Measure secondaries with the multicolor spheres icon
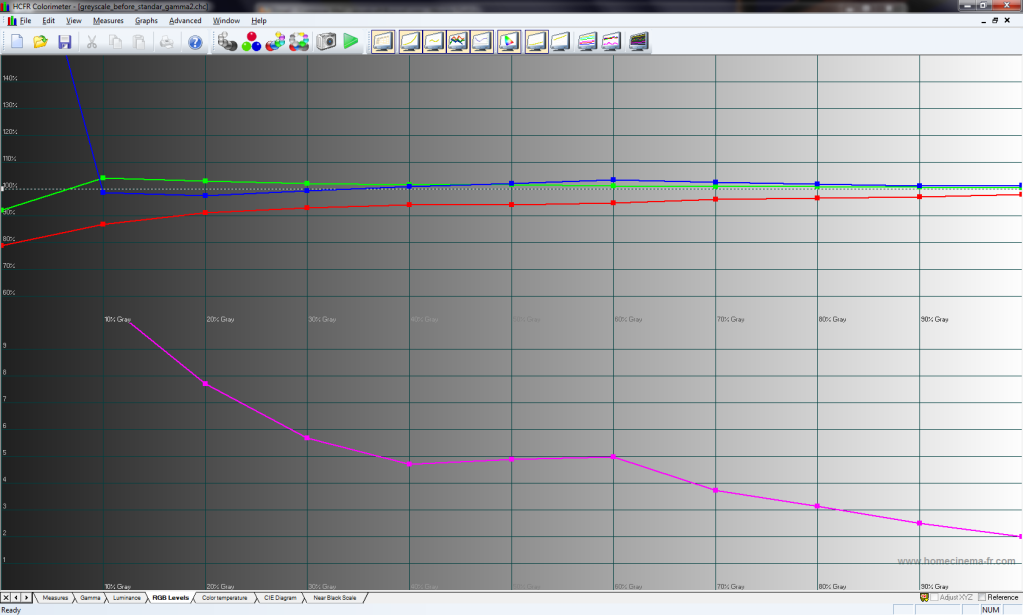 click(x=275, y=42)
